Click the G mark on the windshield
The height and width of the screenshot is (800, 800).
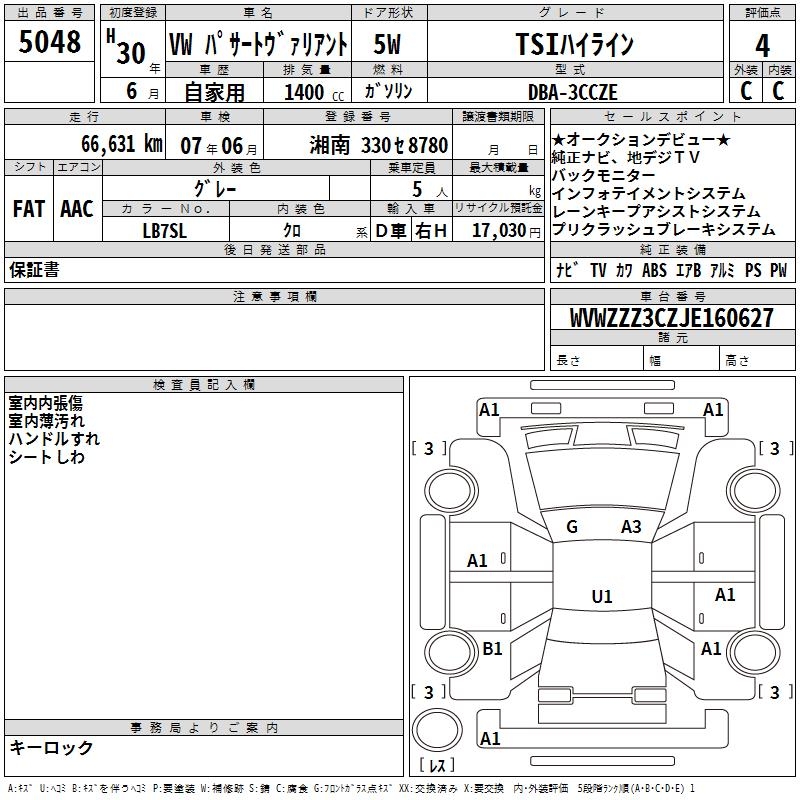[x=572, y=527]
